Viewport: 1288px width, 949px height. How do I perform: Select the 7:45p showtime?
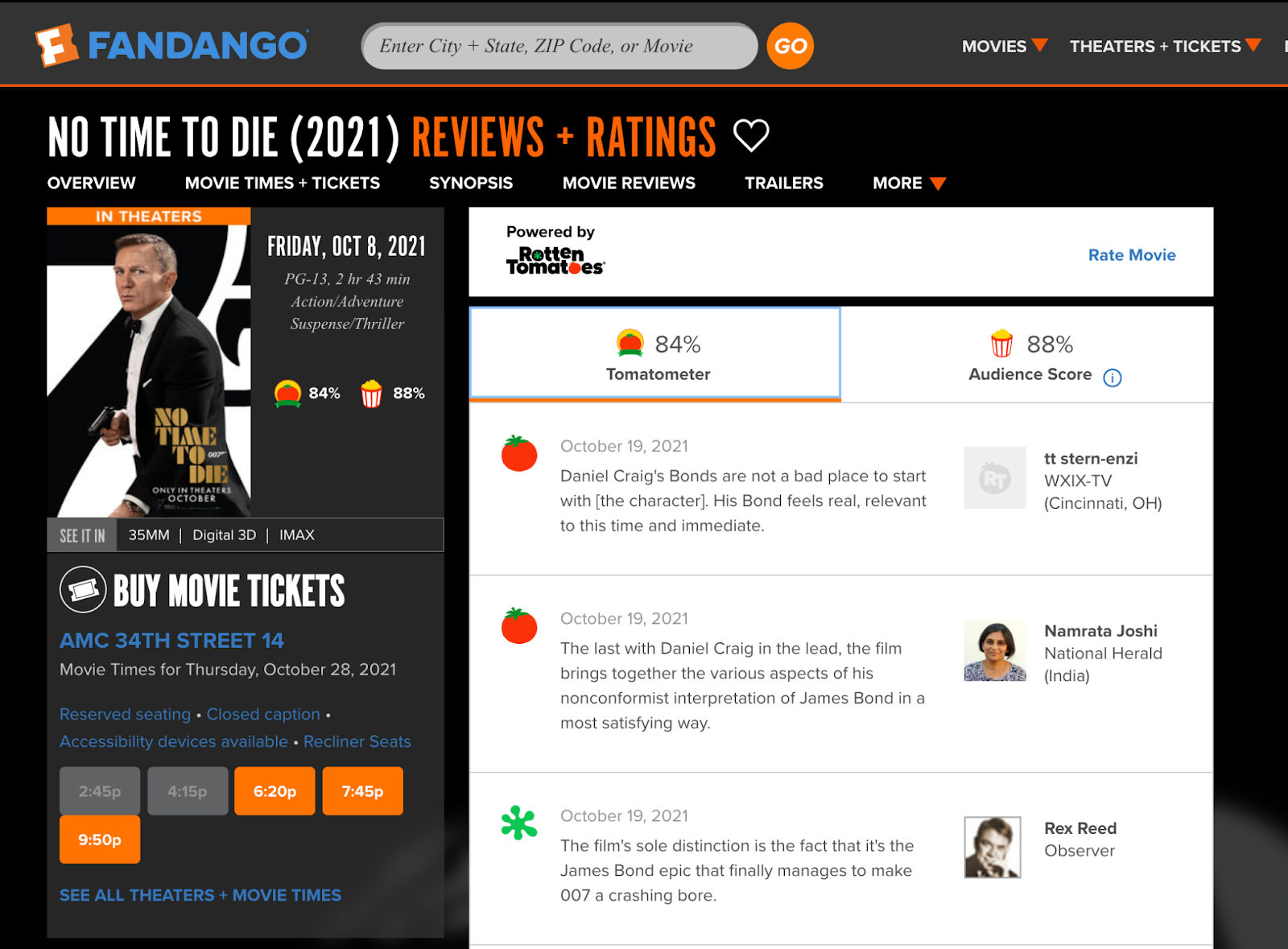click(x=363, y=791)
